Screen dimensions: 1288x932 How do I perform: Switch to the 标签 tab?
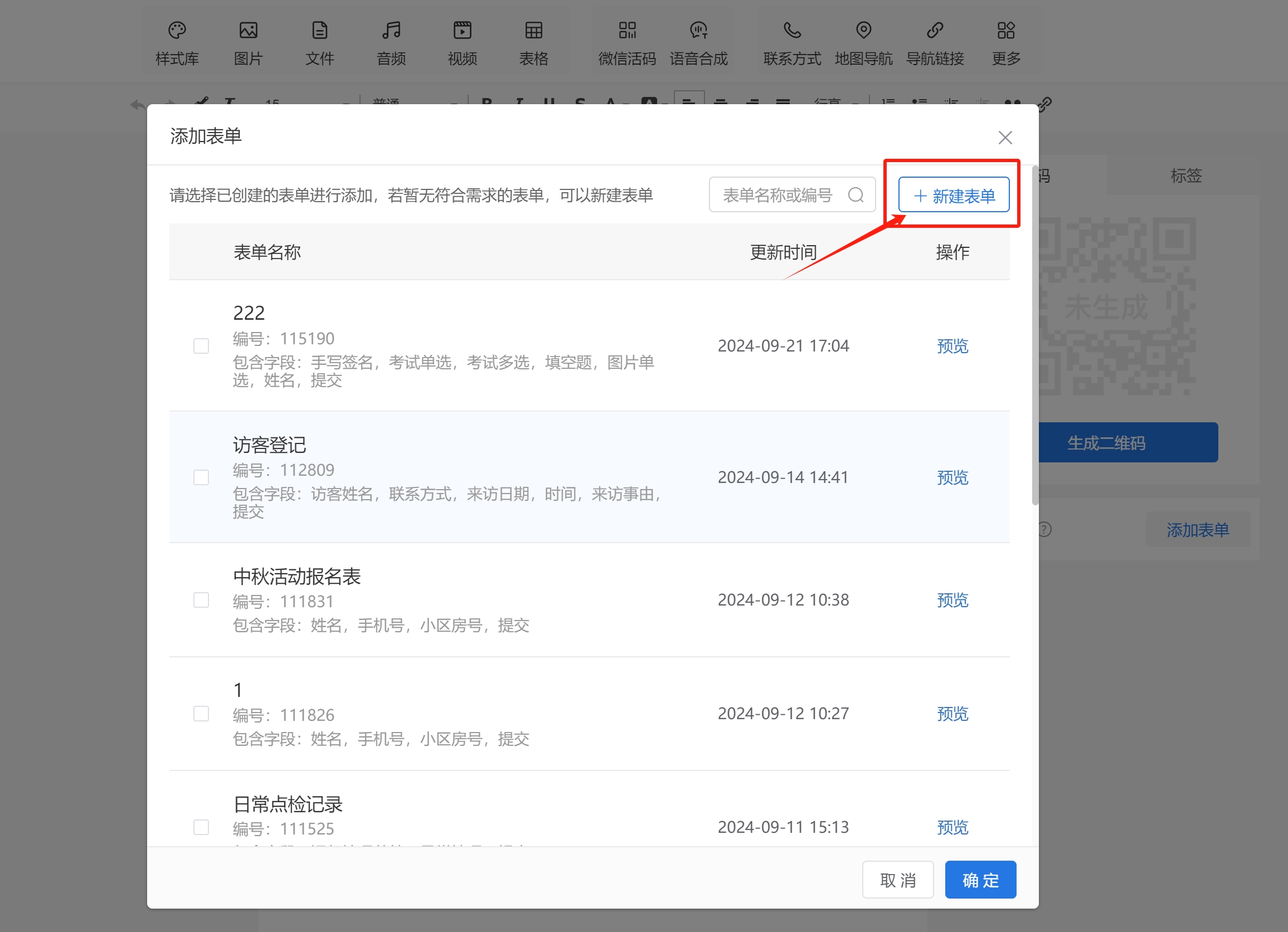click(1186, 175)
